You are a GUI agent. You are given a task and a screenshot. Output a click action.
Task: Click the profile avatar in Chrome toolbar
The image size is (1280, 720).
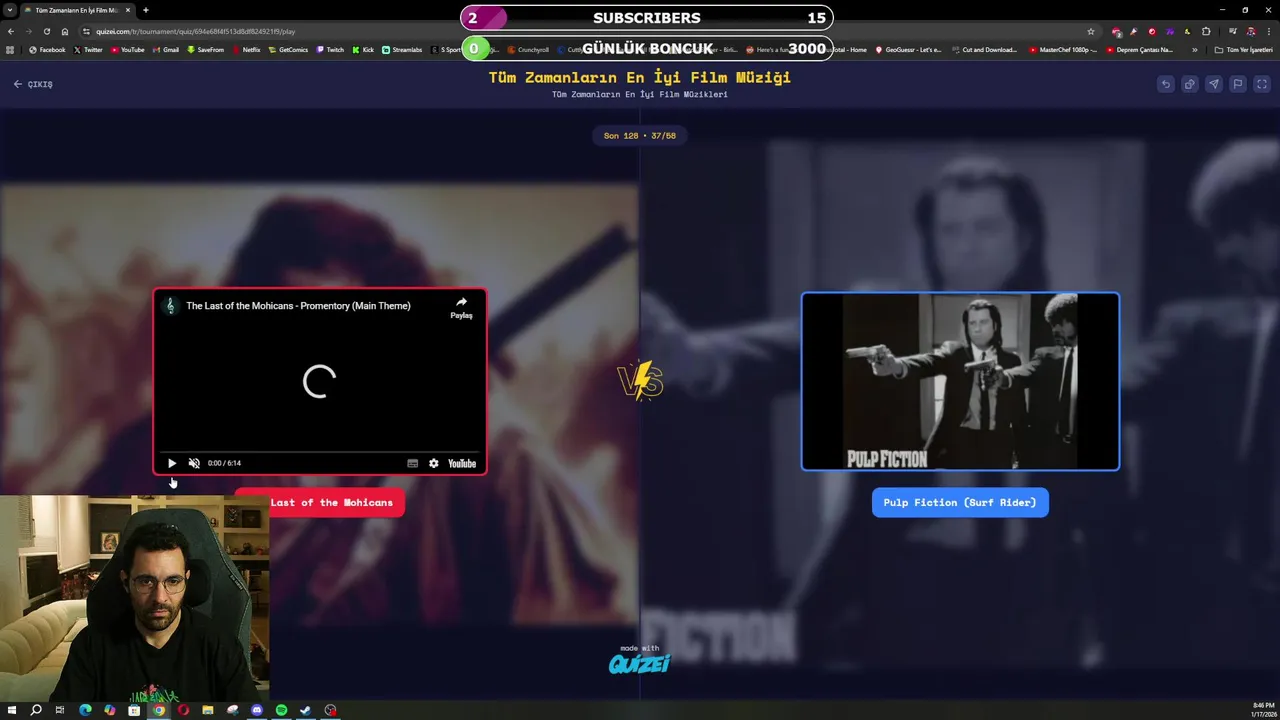pos(1250,31)
